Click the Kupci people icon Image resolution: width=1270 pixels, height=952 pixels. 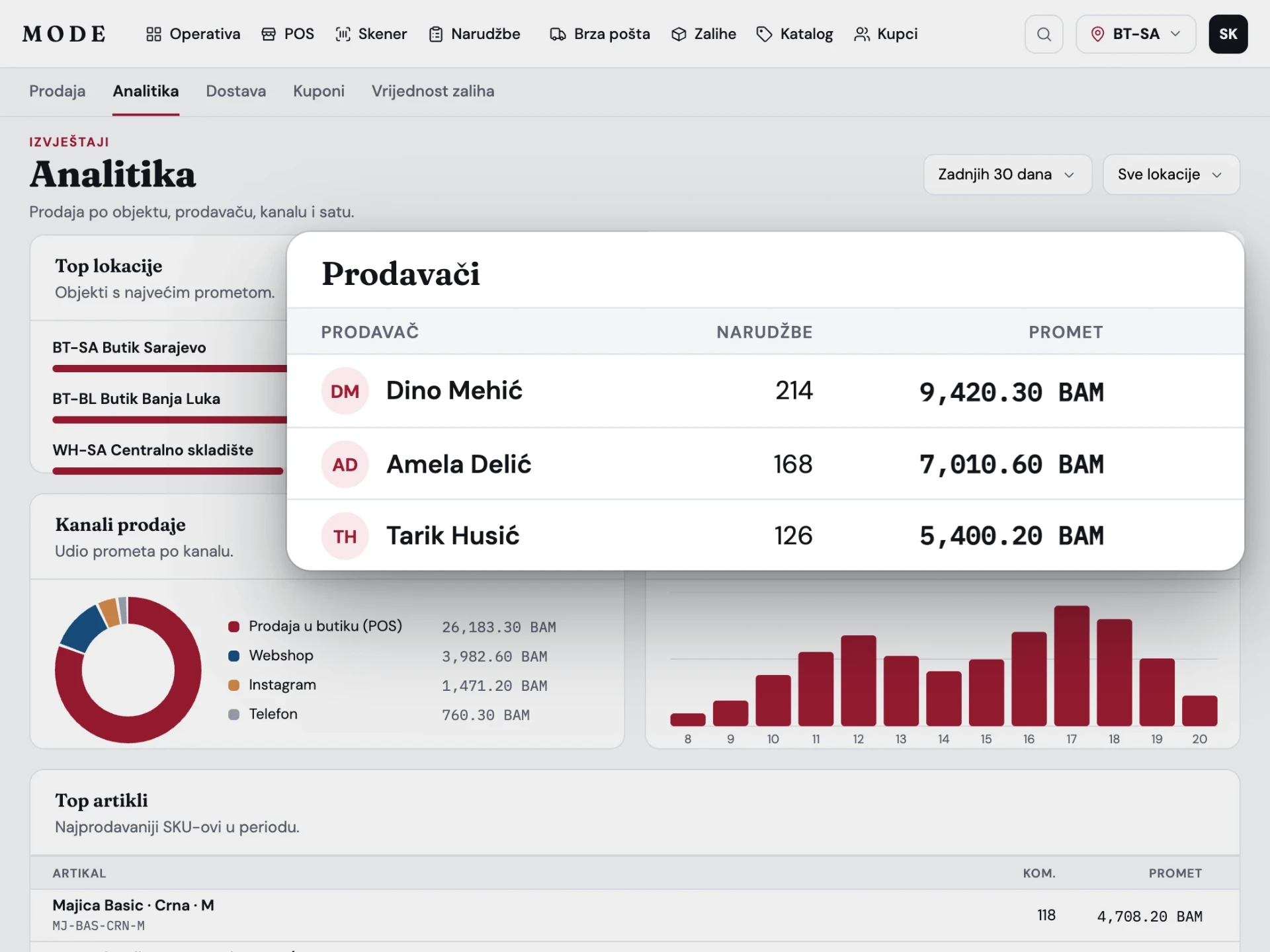[862, 34]
